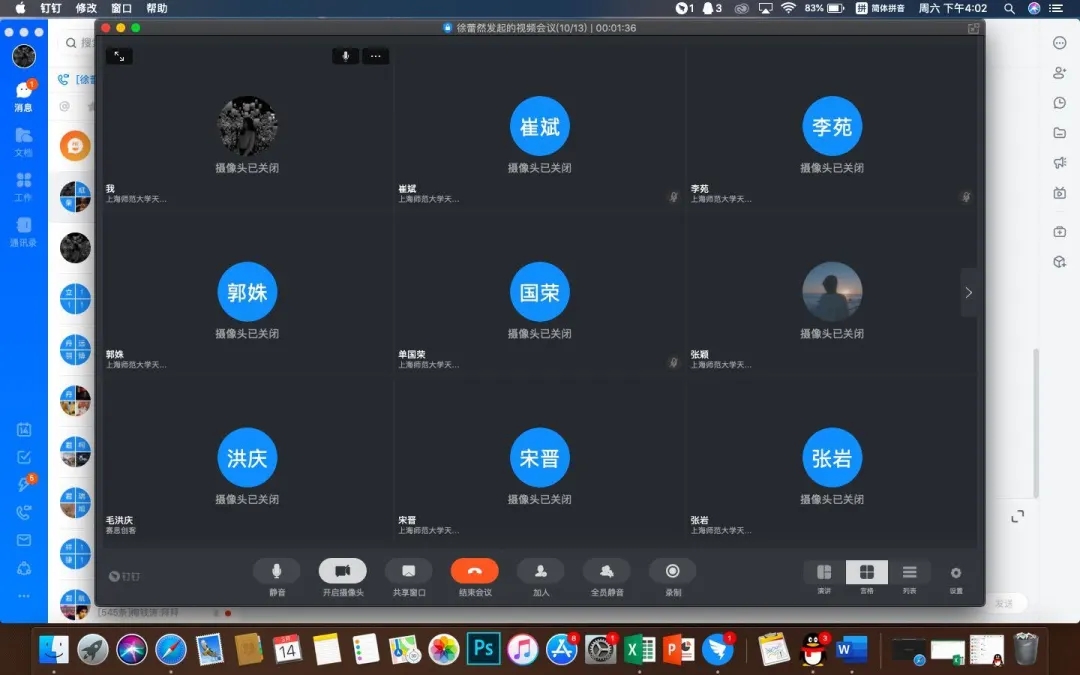
Task: Select the 宫格 grid view
Action: (866, 572)
